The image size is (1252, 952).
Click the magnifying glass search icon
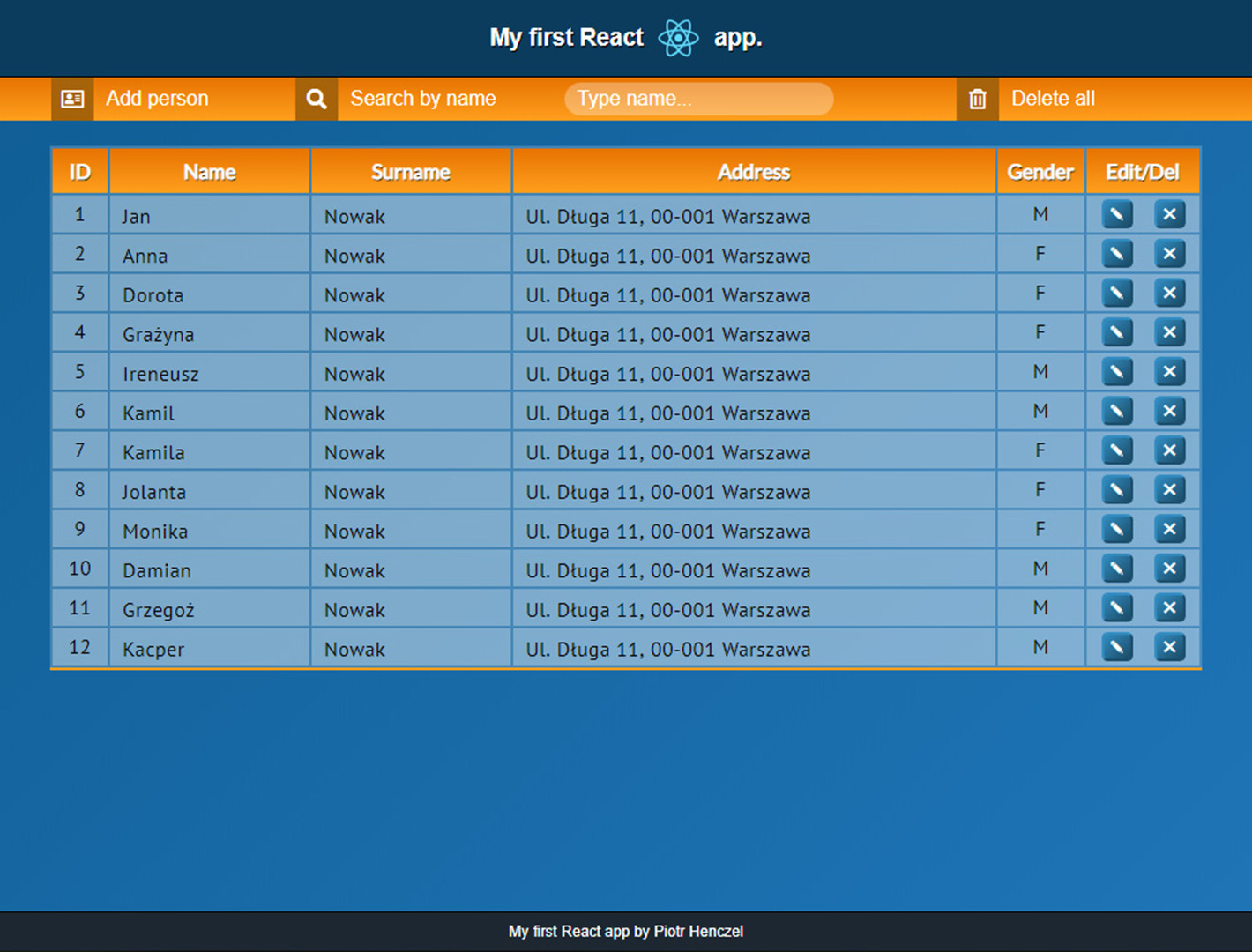point(317,99)
